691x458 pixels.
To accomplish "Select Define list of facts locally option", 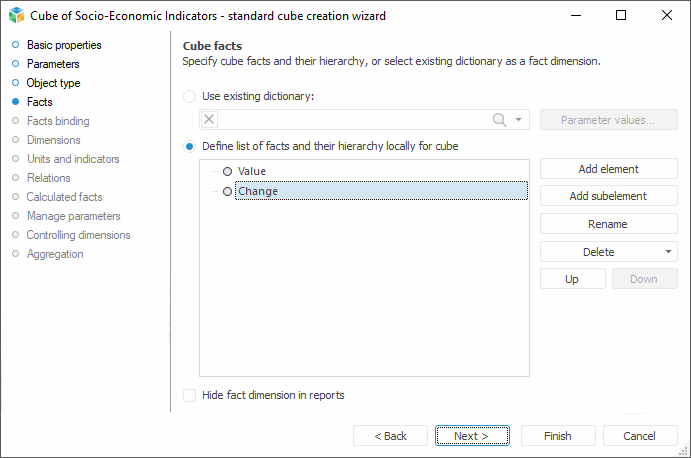I will [190, 146].
